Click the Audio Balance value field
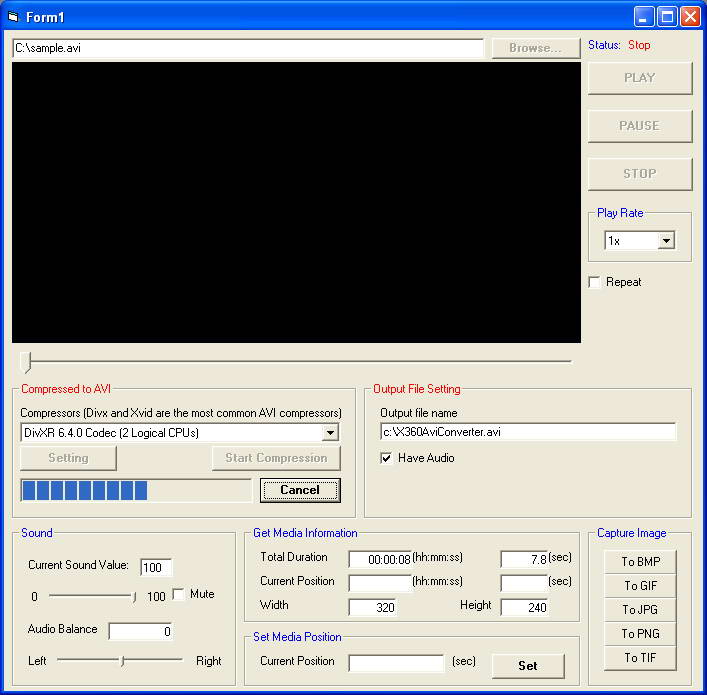707x695 pixels. pos(140,631)
